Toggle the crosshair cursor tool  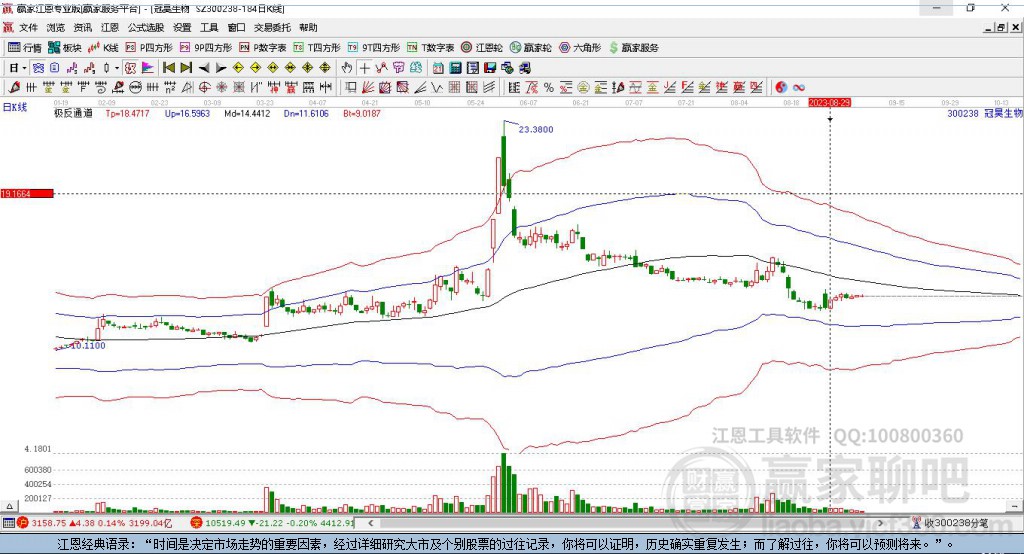(x=364, y=68)
